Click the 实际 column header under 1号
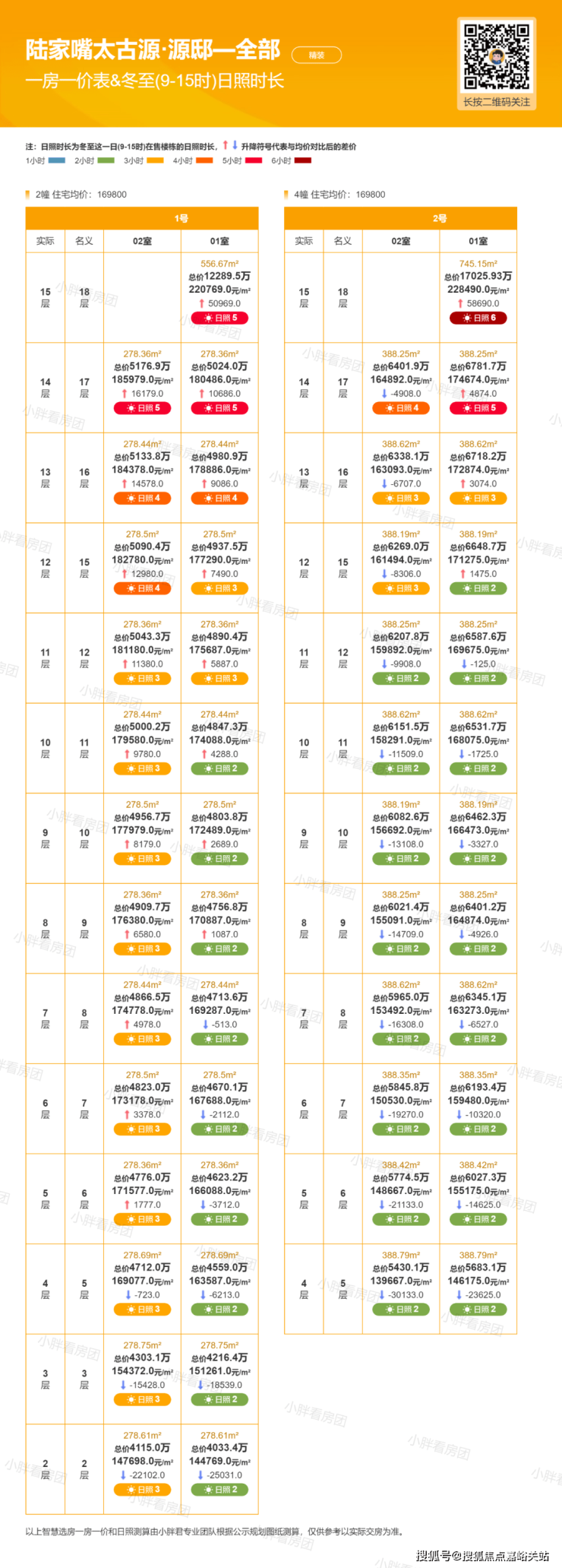 coord(46,241)
